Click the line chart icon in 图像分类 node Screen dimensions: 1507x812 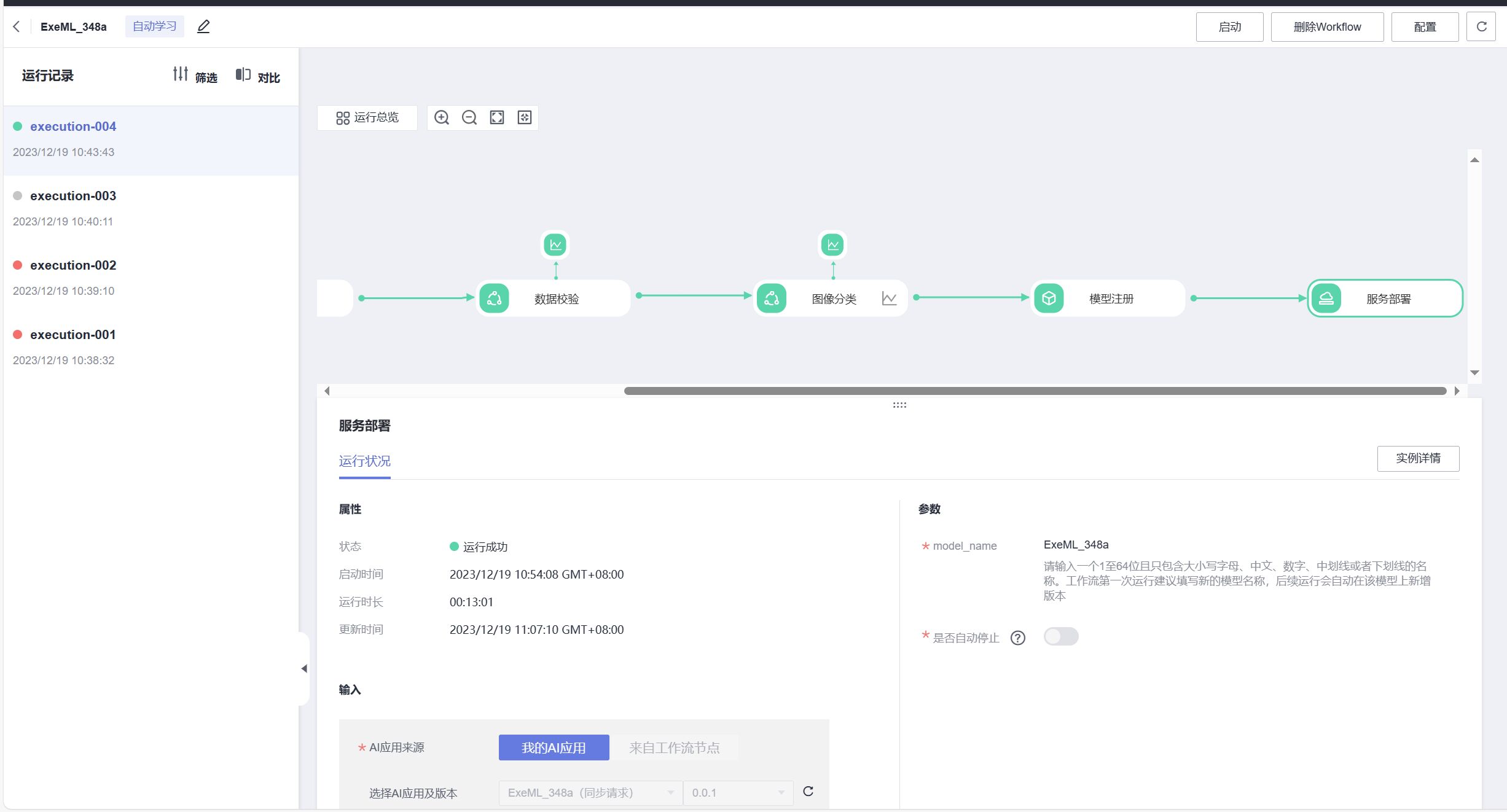889,299
